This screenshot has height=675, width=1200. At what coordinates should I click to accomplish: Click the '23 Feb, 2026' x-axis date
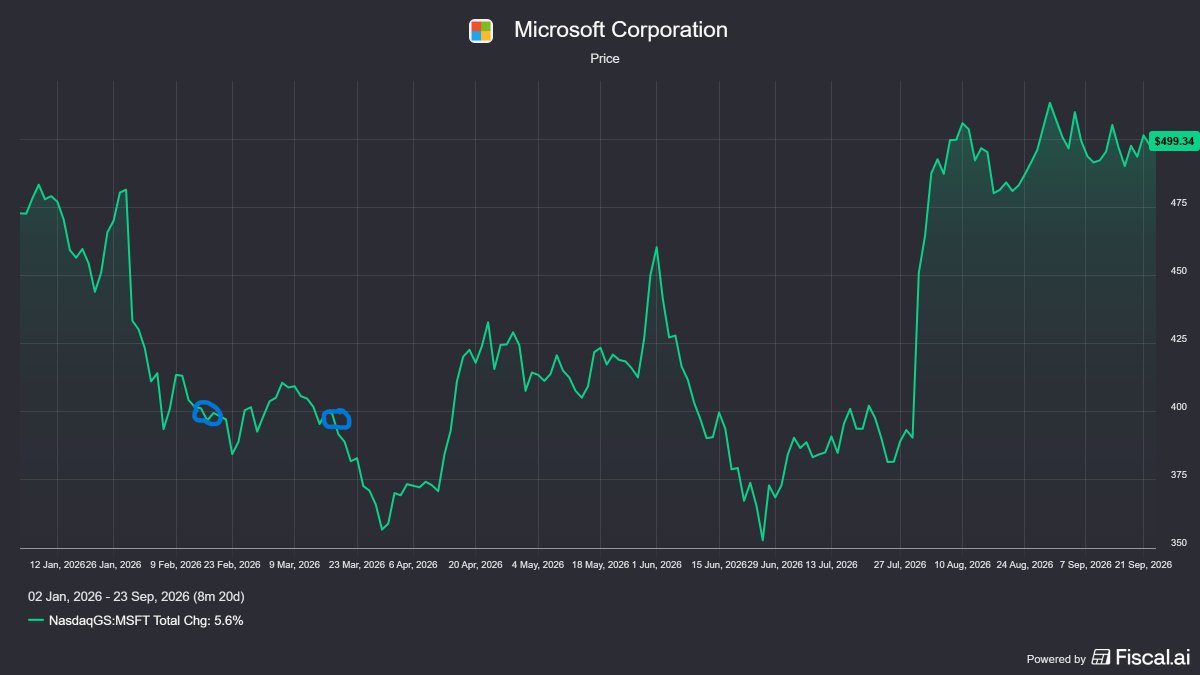(232, 564)
